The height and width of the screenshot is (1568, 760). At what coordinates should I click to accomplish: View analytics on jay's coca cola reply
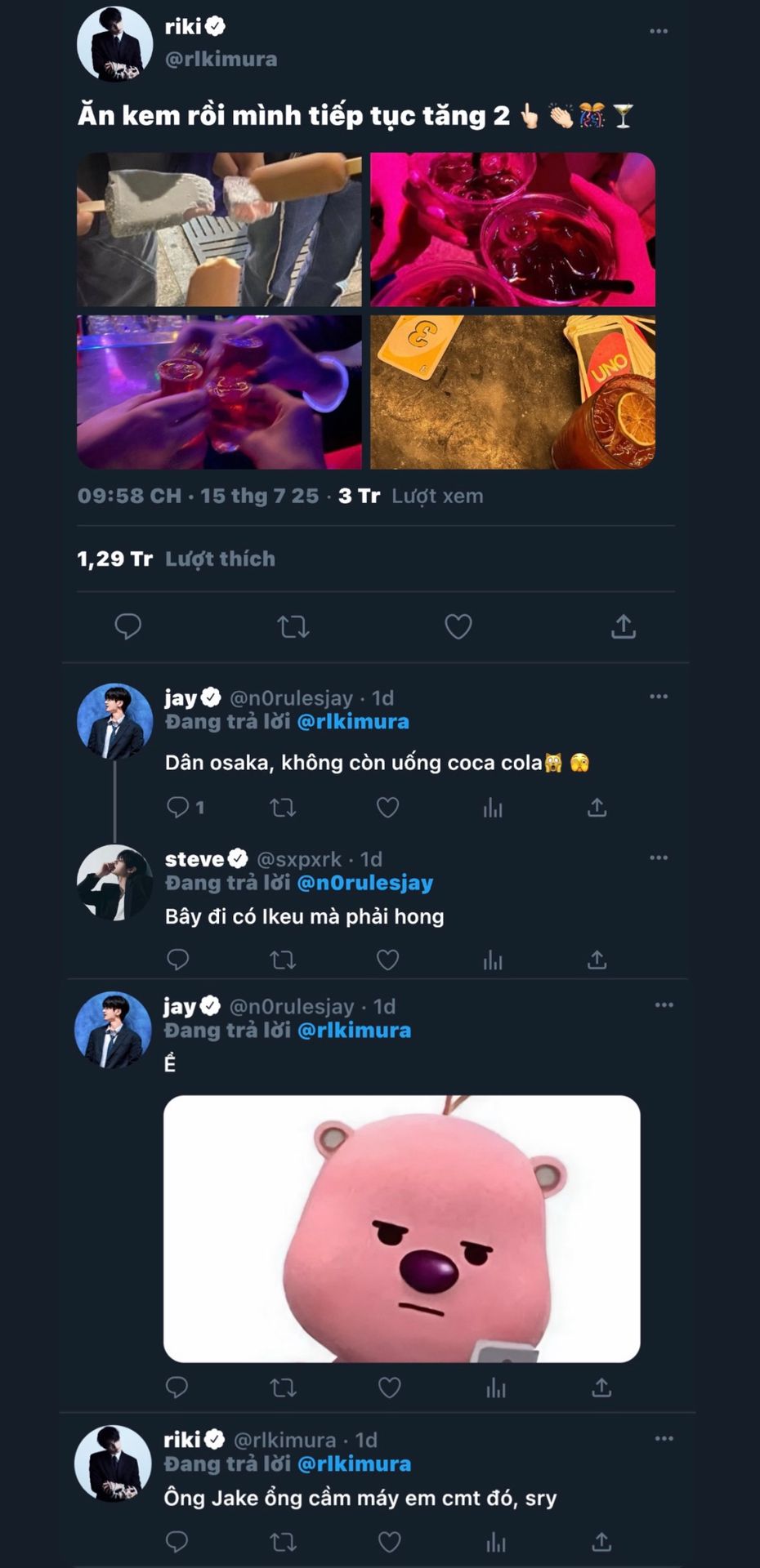coord(493,808)
